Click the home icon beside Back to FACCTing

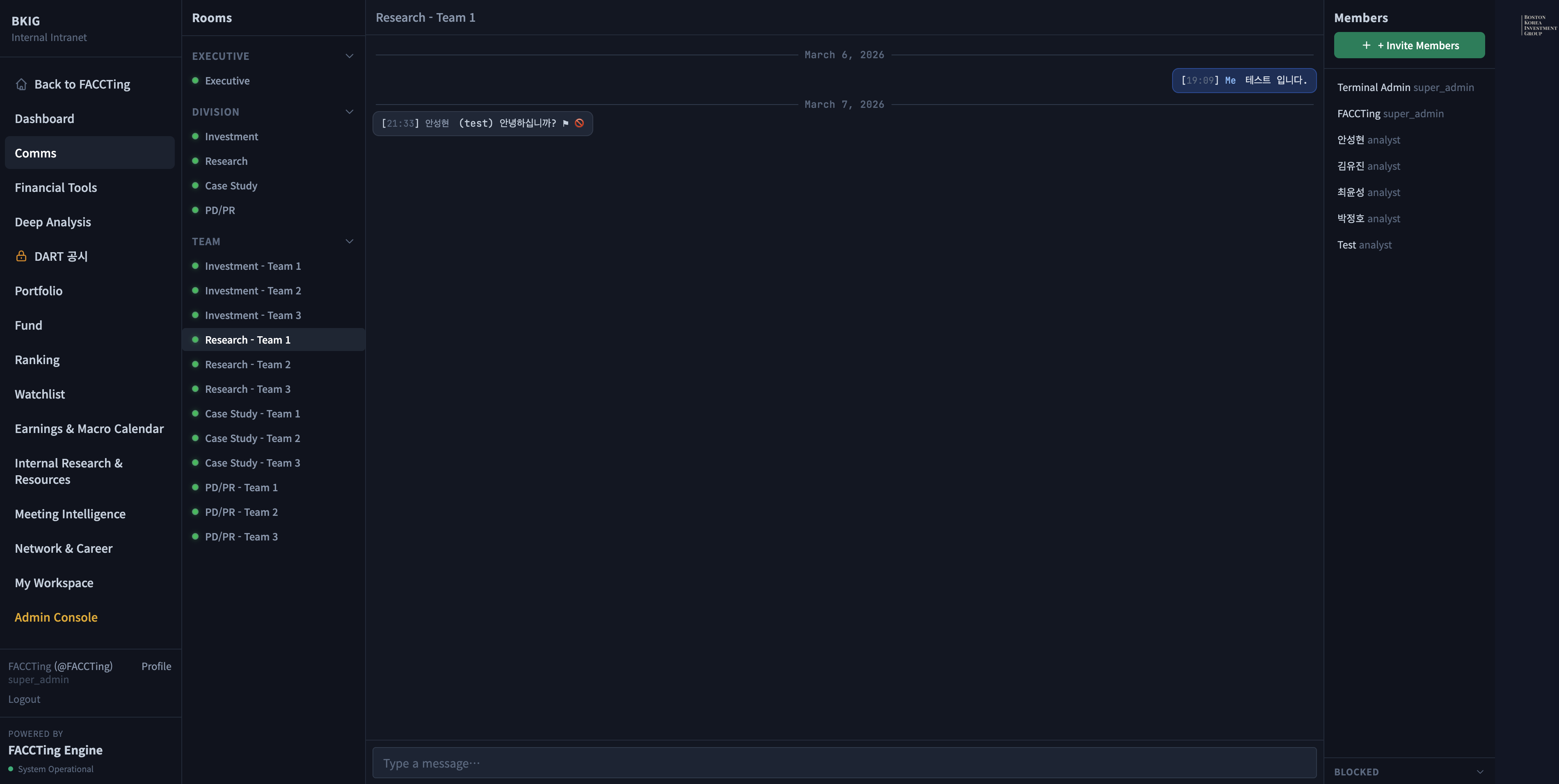point(21,84)
